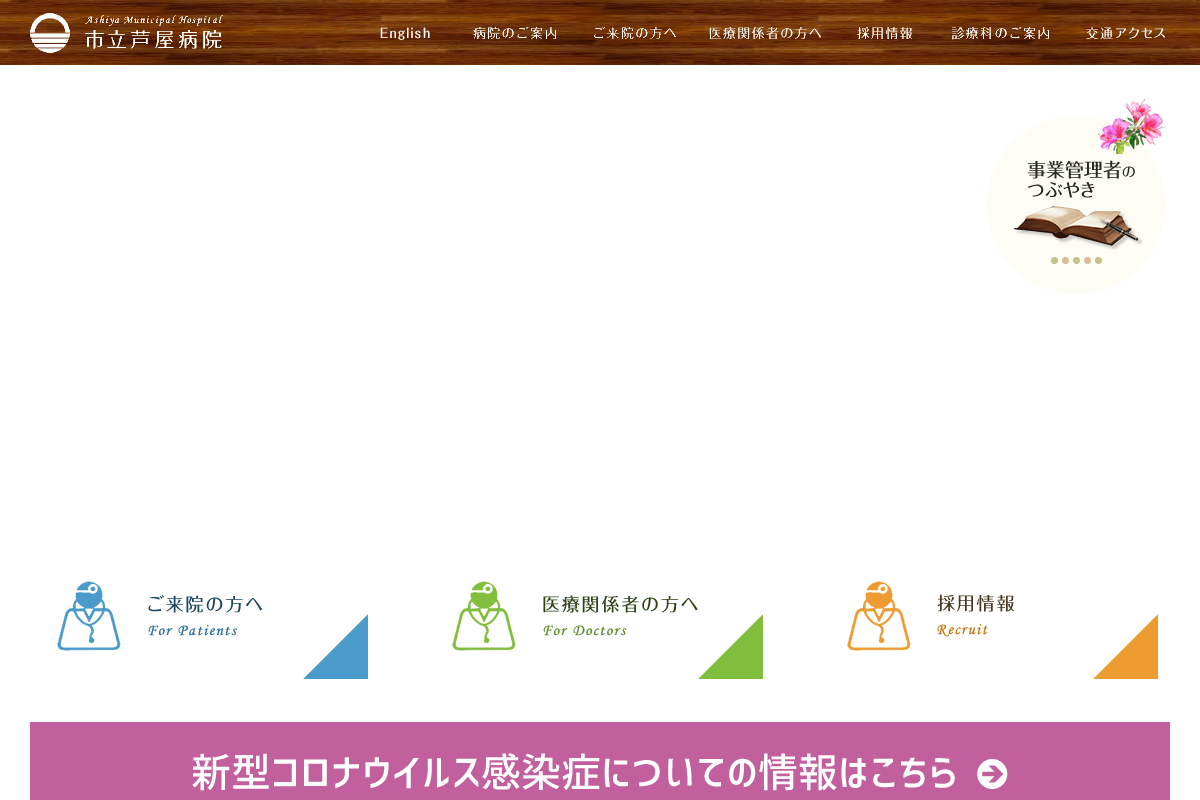Click the blue patient doctor icon
1200x800 pixels.
point(89,616)
